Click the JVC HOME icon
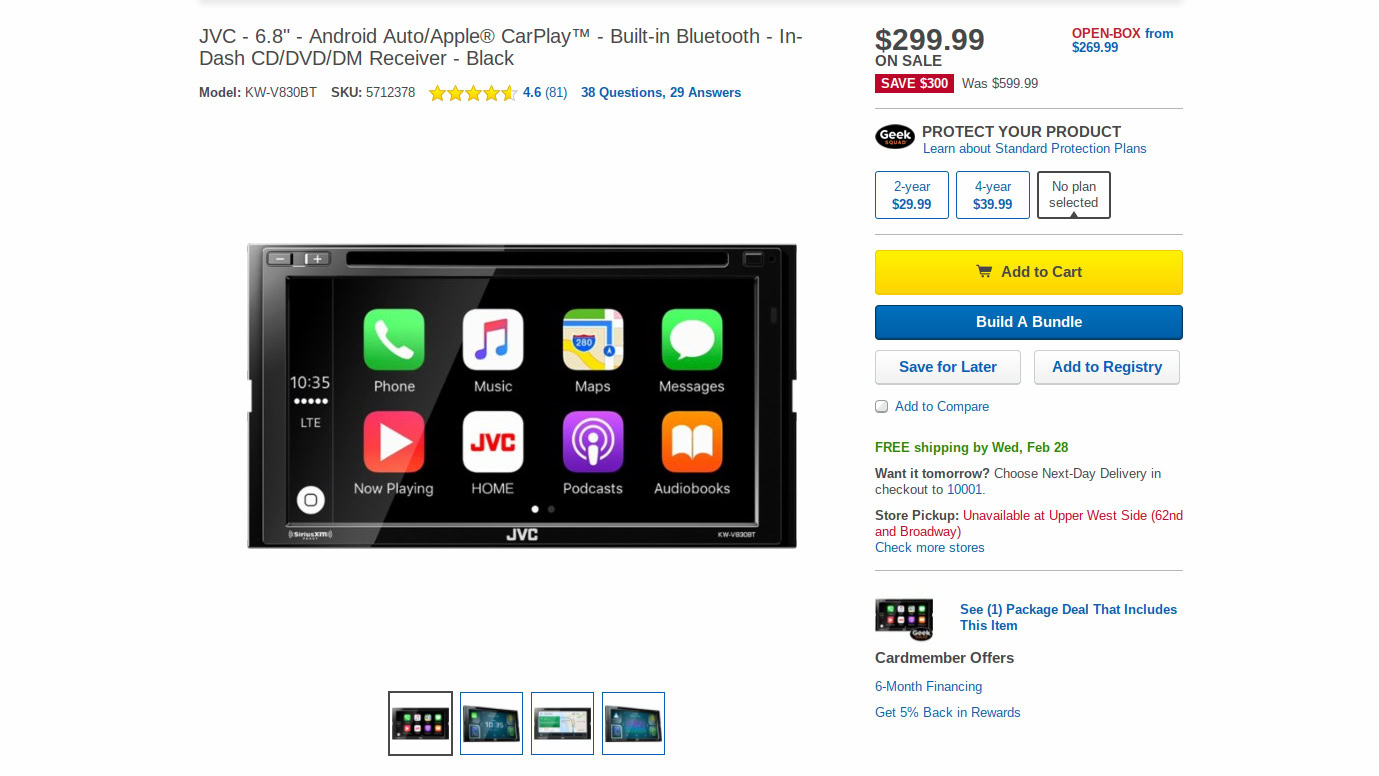This screenshot has height=776, width=1379. [493, 442]
